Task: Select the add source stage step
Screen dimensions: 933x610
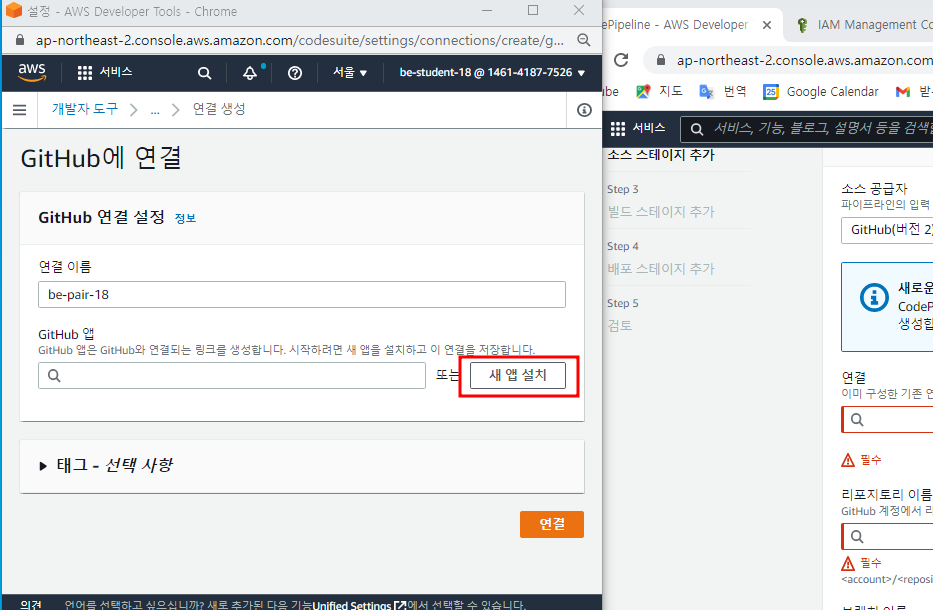Action: [660, 155]
